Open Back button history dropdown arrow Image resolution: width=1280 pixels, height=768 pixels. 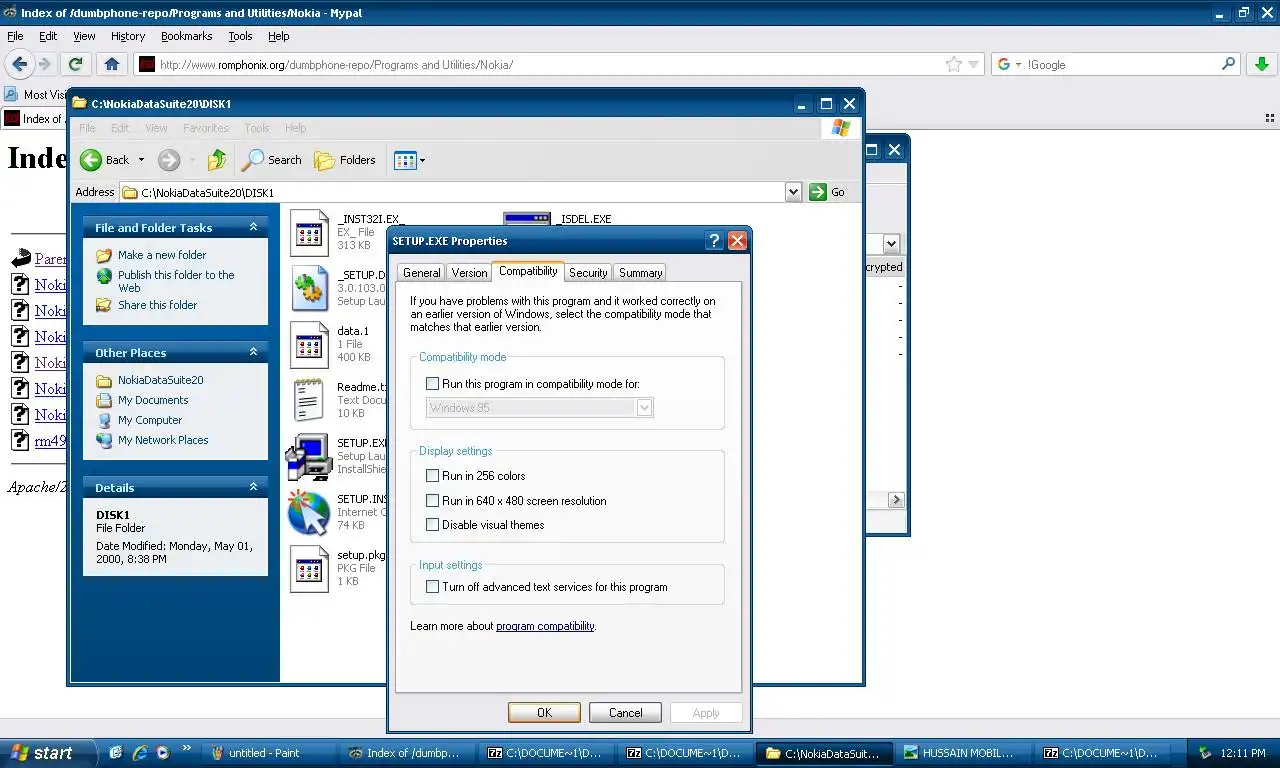[x=141, y=160]
